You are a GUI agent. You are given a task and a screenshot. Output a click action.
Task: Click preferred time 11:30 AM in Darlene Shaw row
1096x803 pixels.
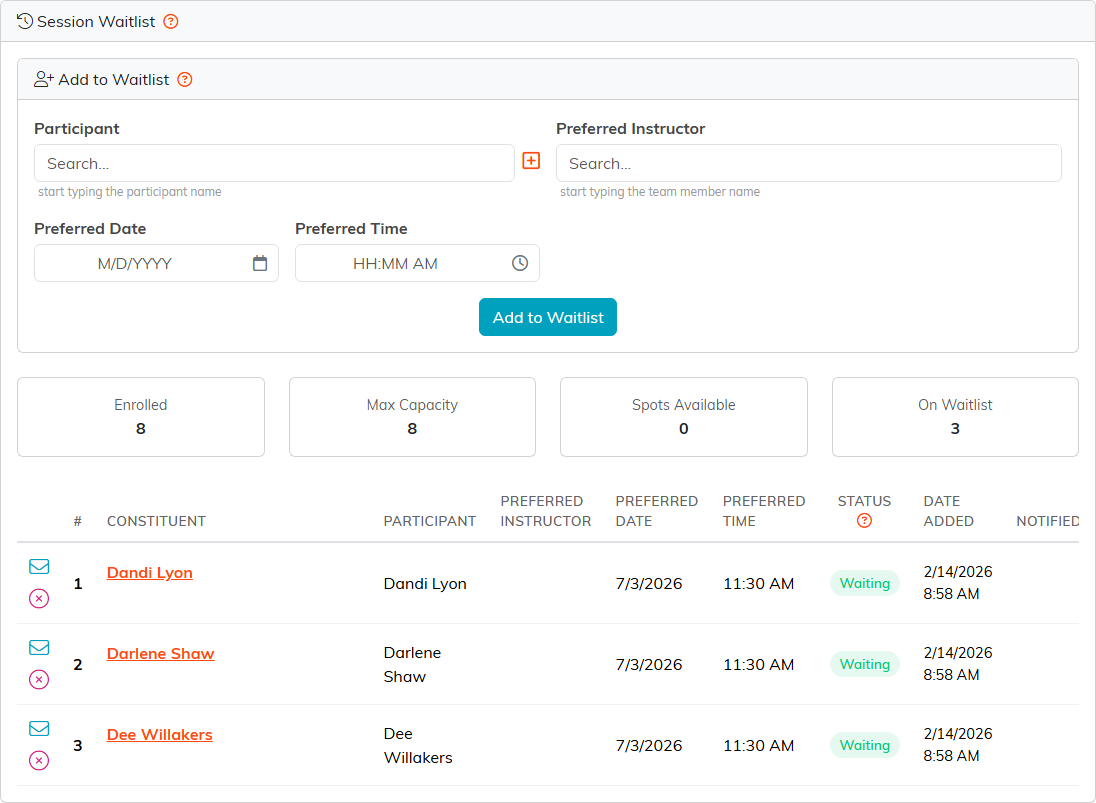click(758, 665)
